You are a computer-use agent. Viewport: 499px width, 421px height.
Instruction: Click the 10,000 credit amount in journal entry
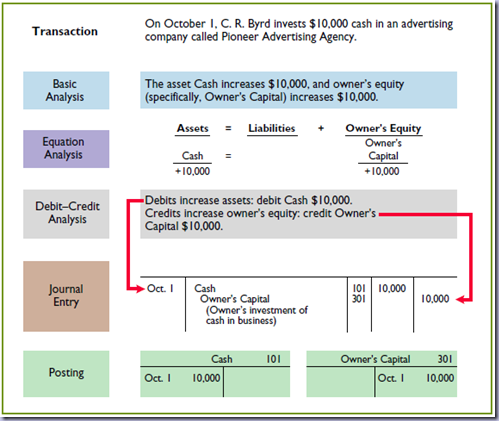(x=435, y=299)
